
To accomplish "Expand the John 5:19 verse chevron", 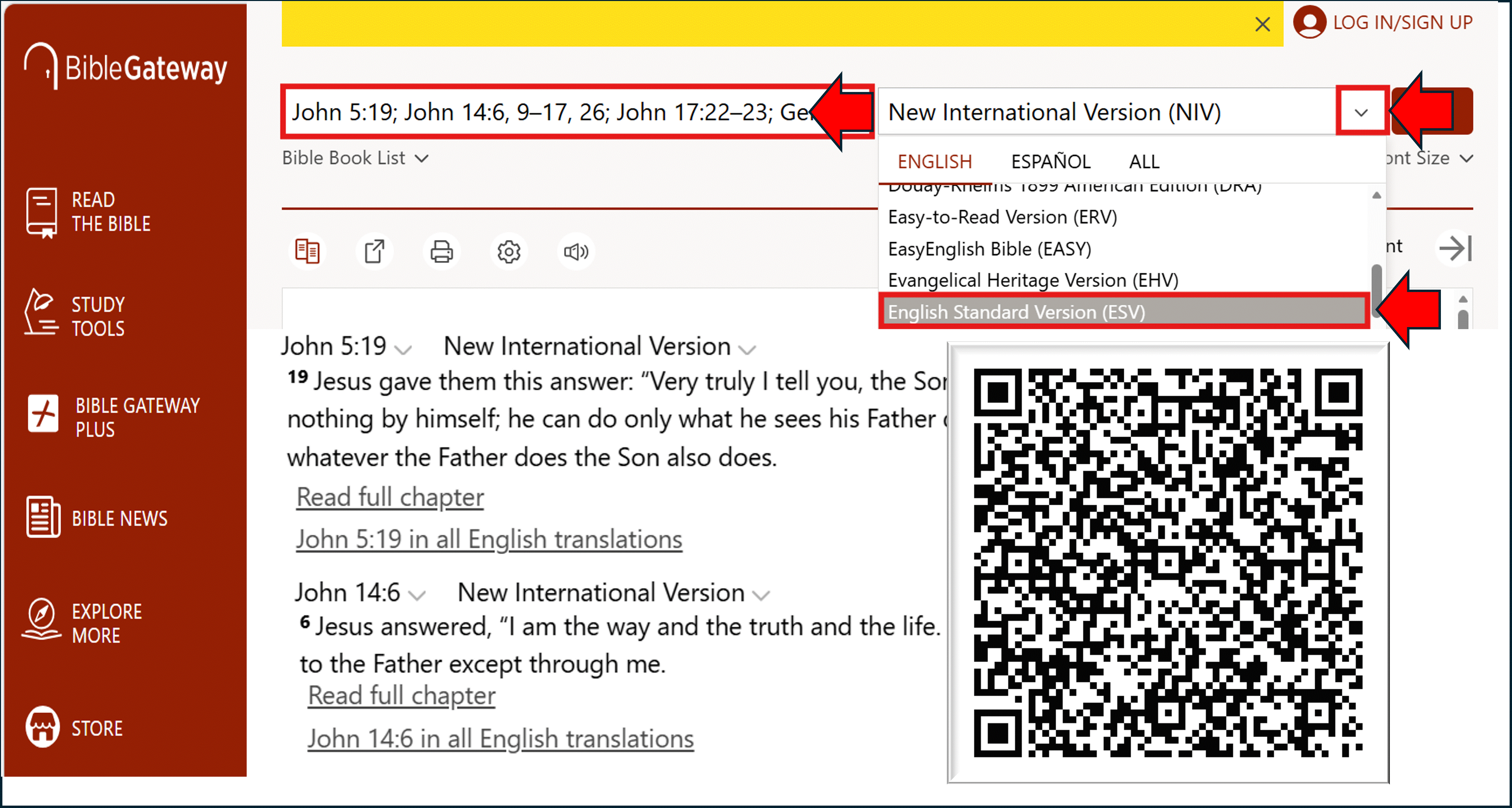I will tap(403, 350).
